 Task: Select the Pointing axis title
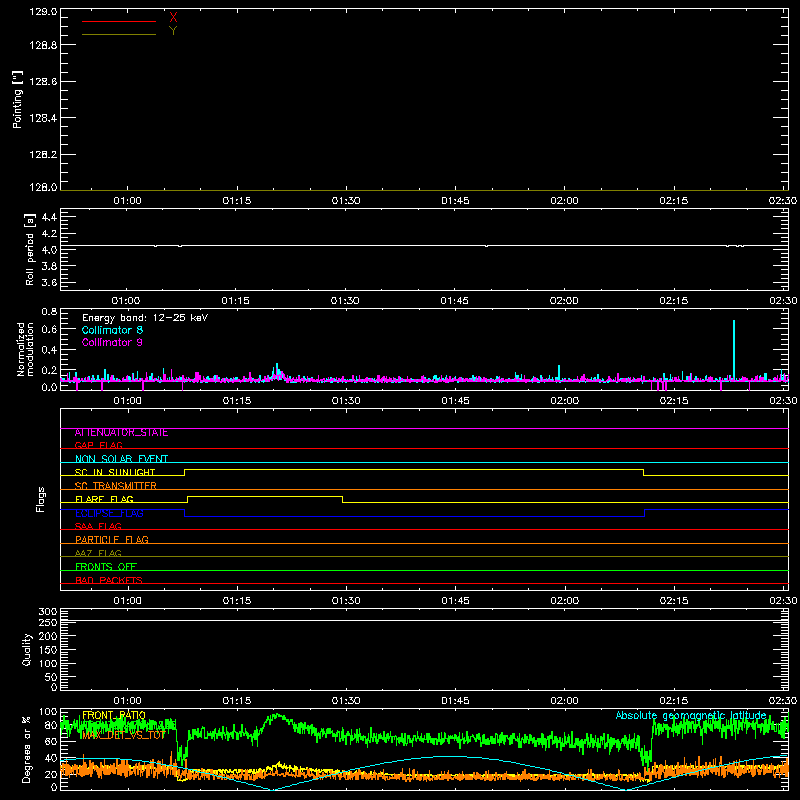coord(18,99)
